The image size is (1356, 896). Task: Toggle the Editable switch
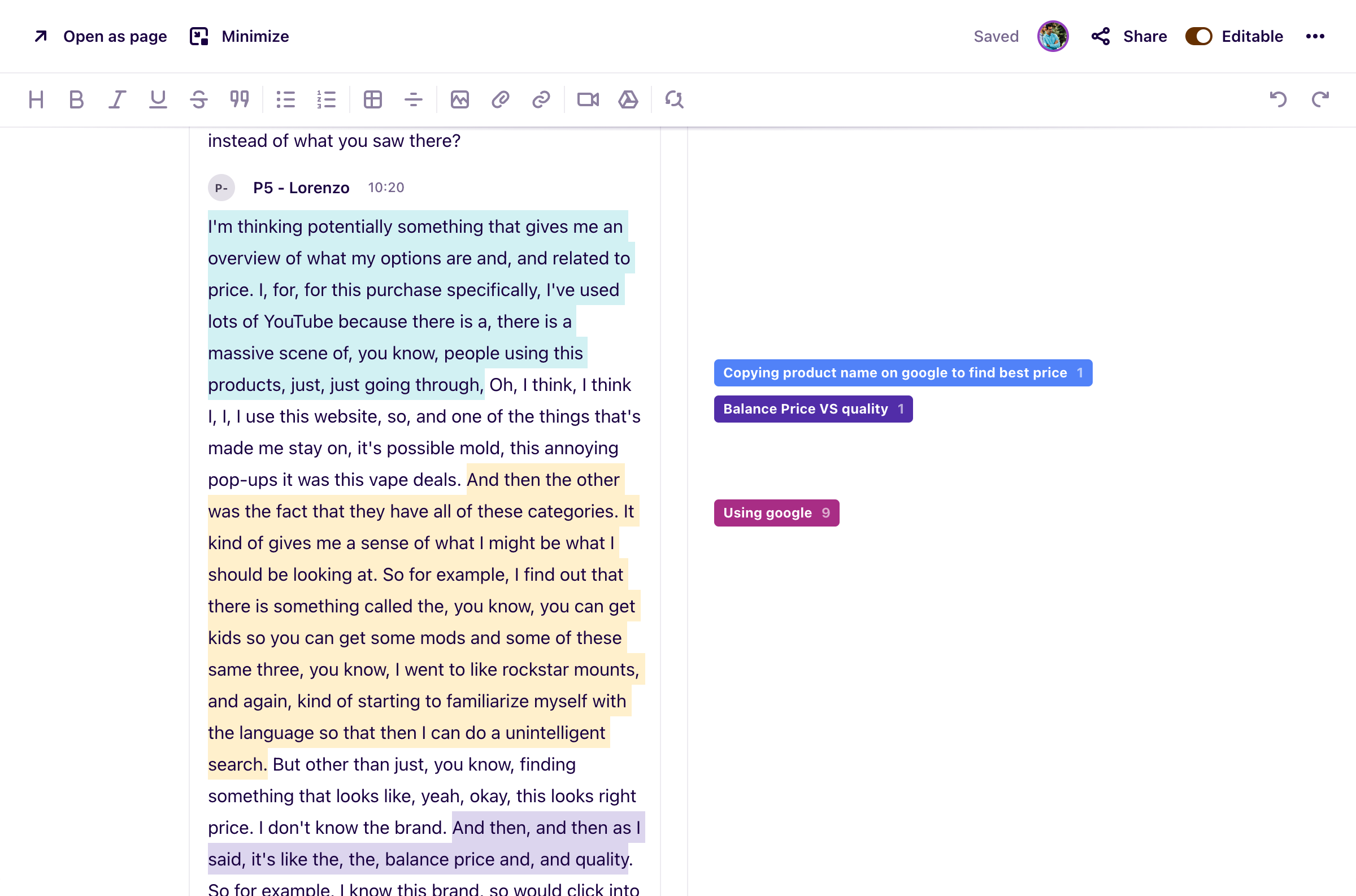pos(1198,37)
